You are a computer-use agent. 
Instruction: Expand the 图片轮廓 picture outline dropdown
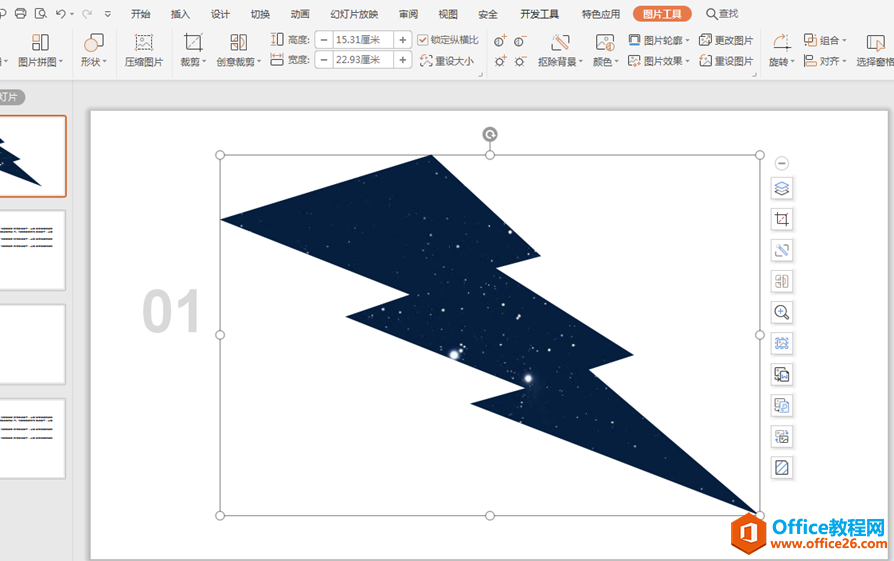pos(659,40)
